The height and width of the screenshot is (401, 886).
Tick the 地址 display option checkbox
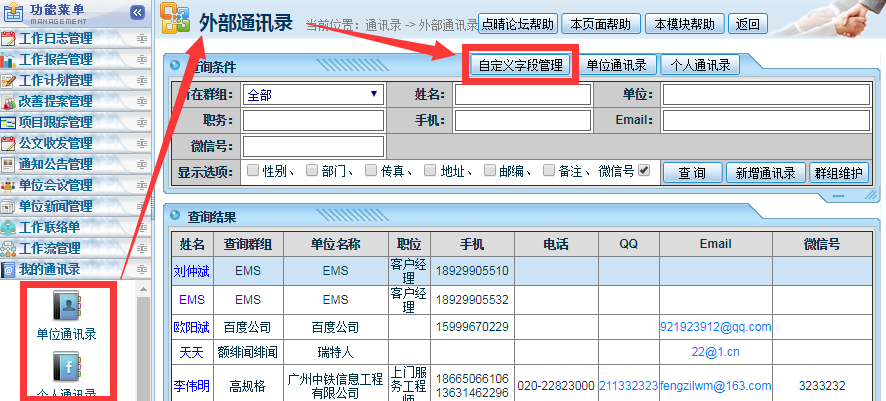[430, 170]
